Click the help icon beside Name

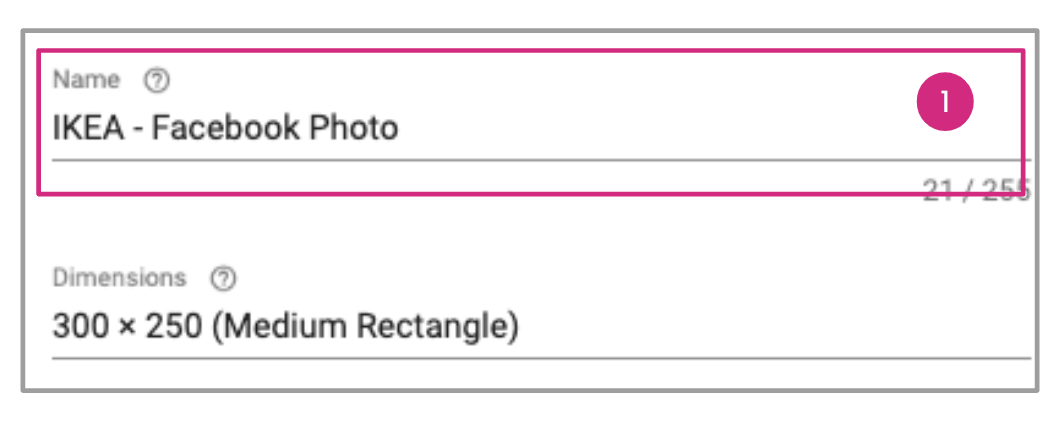(156, 80)
